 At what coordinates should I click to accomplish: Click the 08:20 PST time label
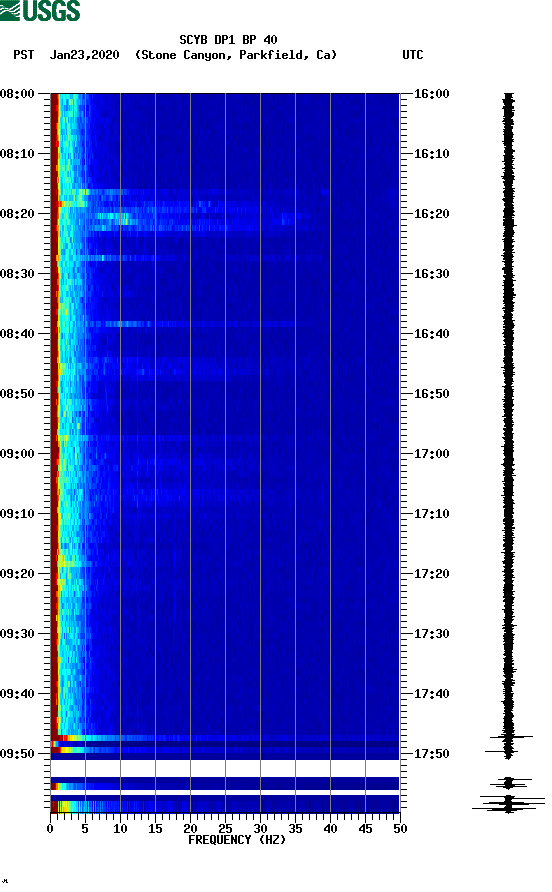[x=17, y=214]
